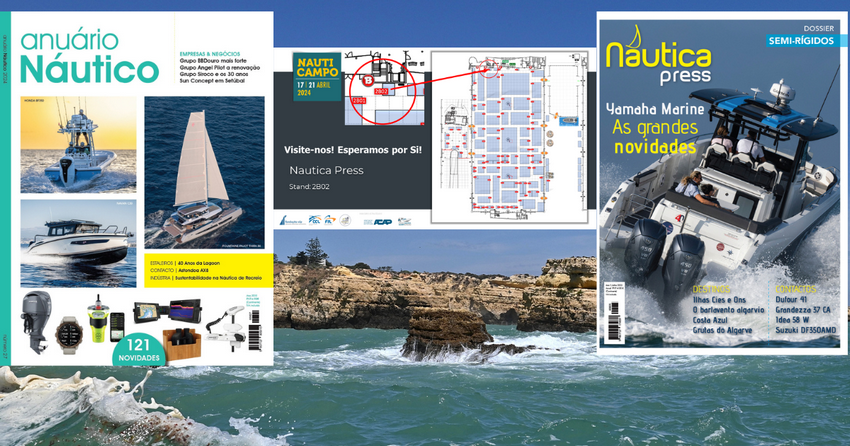
Task: Click the 'CONTACTOS' section heading
Action: point(795,289)
